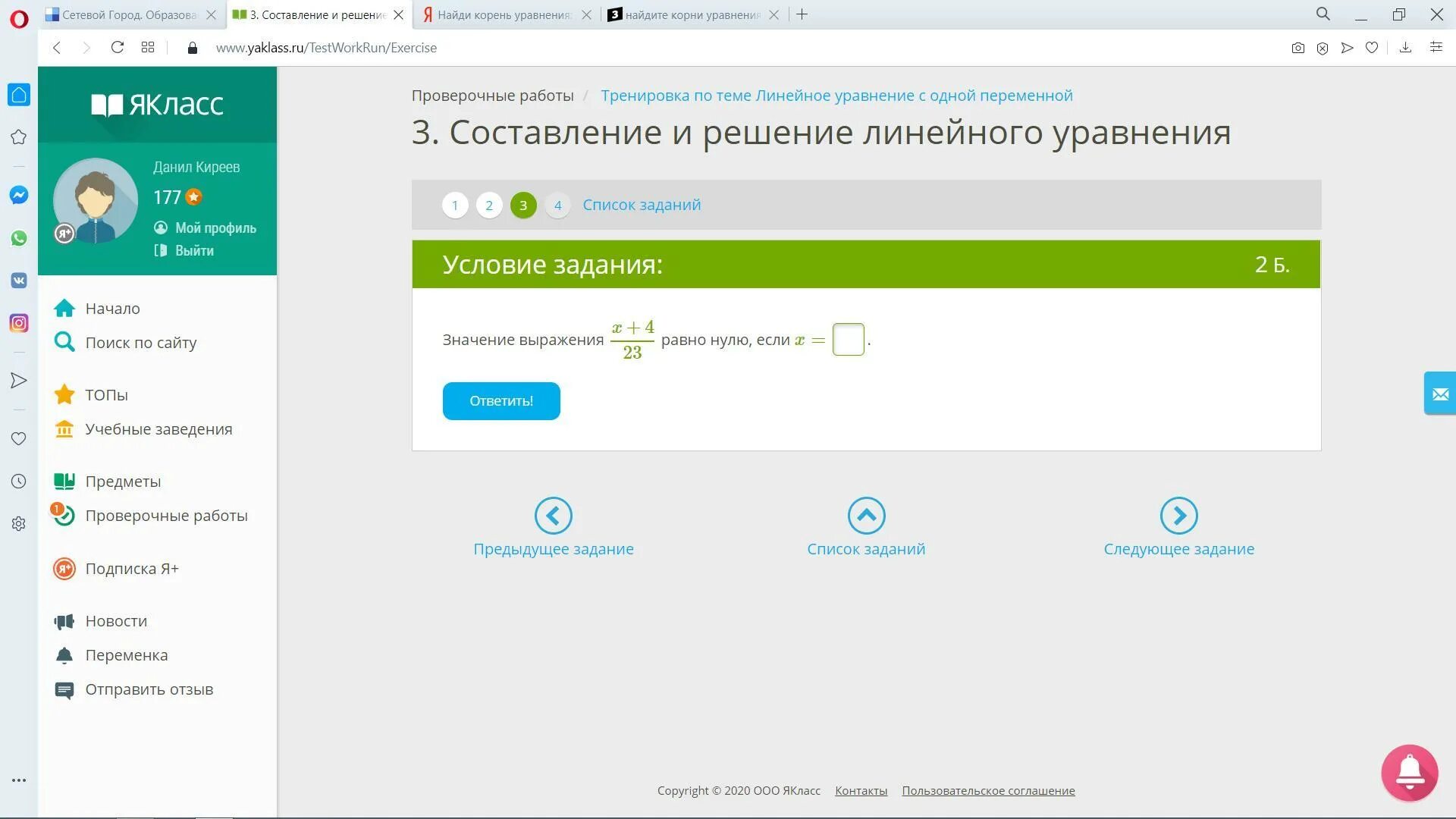Image resolution: width=1456 pixels, height=819 pixels.
Task: Open Предметы in the side menu
Action: tap(123, 482)
